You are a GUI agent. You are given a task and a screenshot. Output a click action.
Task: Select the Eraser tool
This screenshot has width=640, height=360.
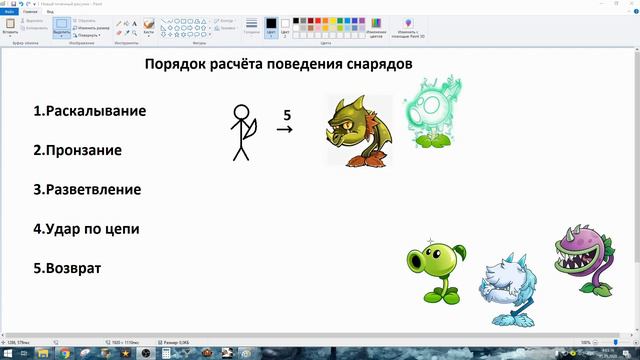pyautogui.click(x=119, y=33)
